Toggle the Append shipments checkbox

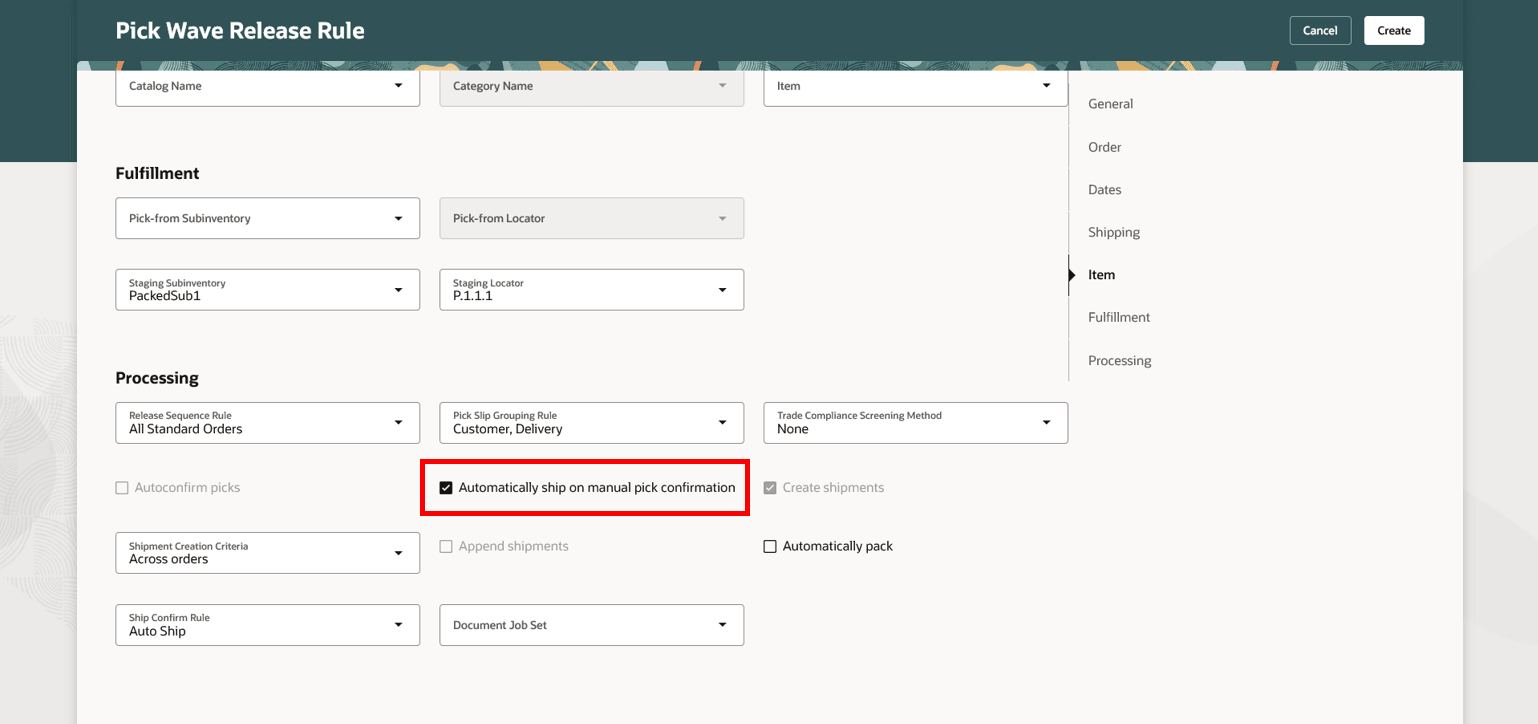tap(446, 546)
